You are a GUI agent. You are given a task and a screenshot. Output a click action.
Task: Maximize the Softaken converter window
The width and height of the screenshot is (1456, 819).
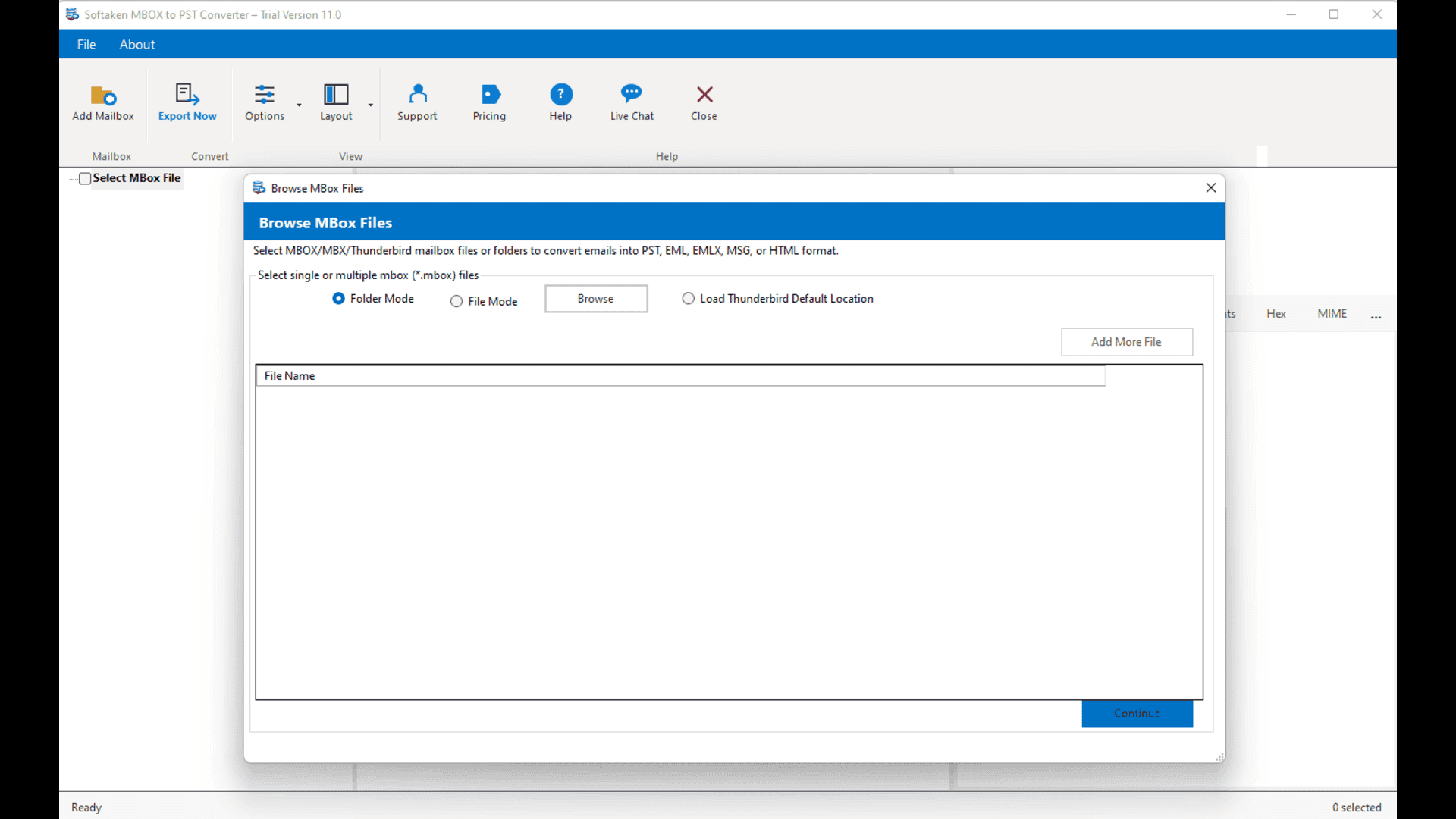pos(1334,14)
